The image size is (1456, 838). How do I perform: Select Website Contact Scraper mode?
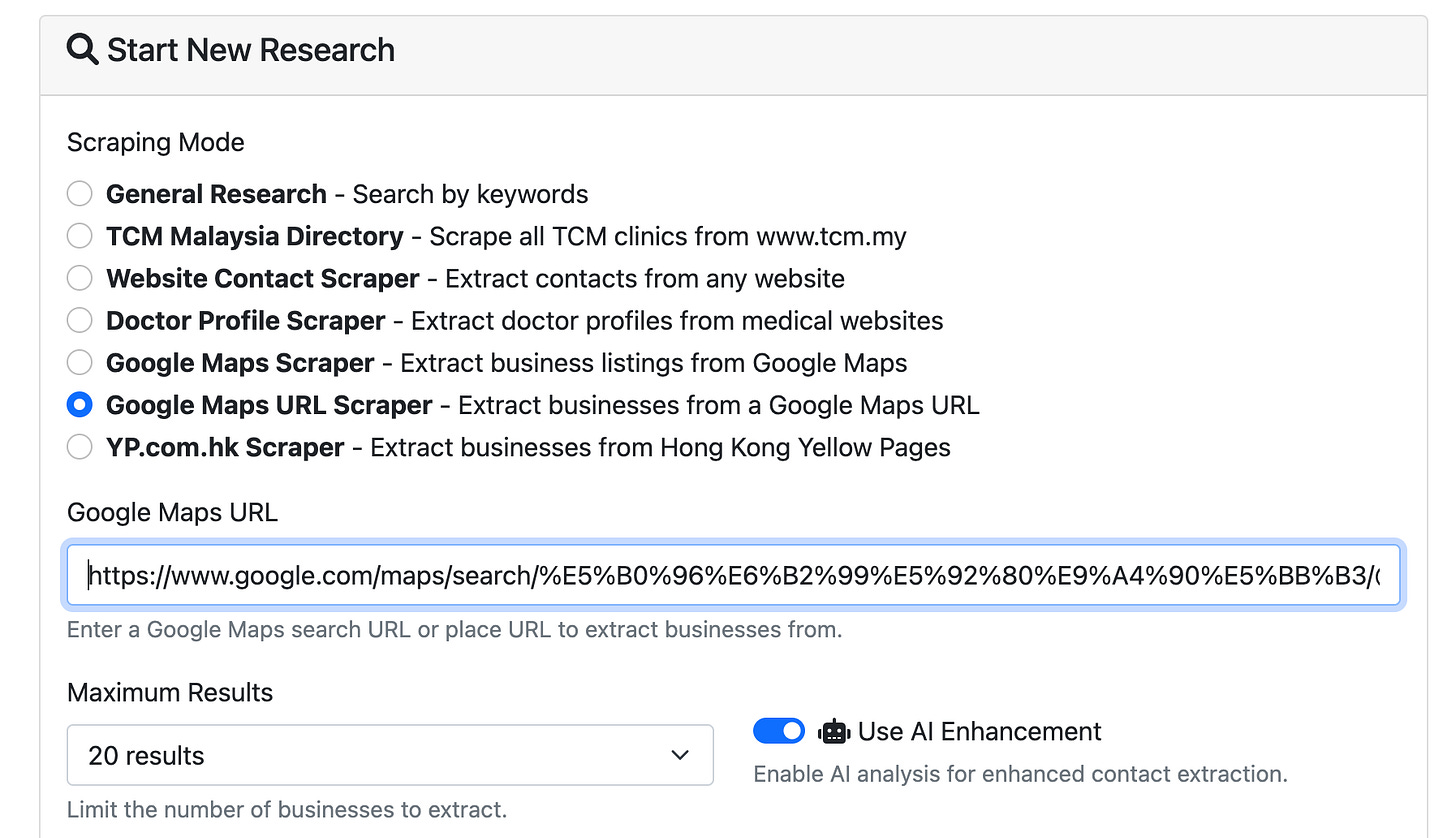tap(79, 278)
